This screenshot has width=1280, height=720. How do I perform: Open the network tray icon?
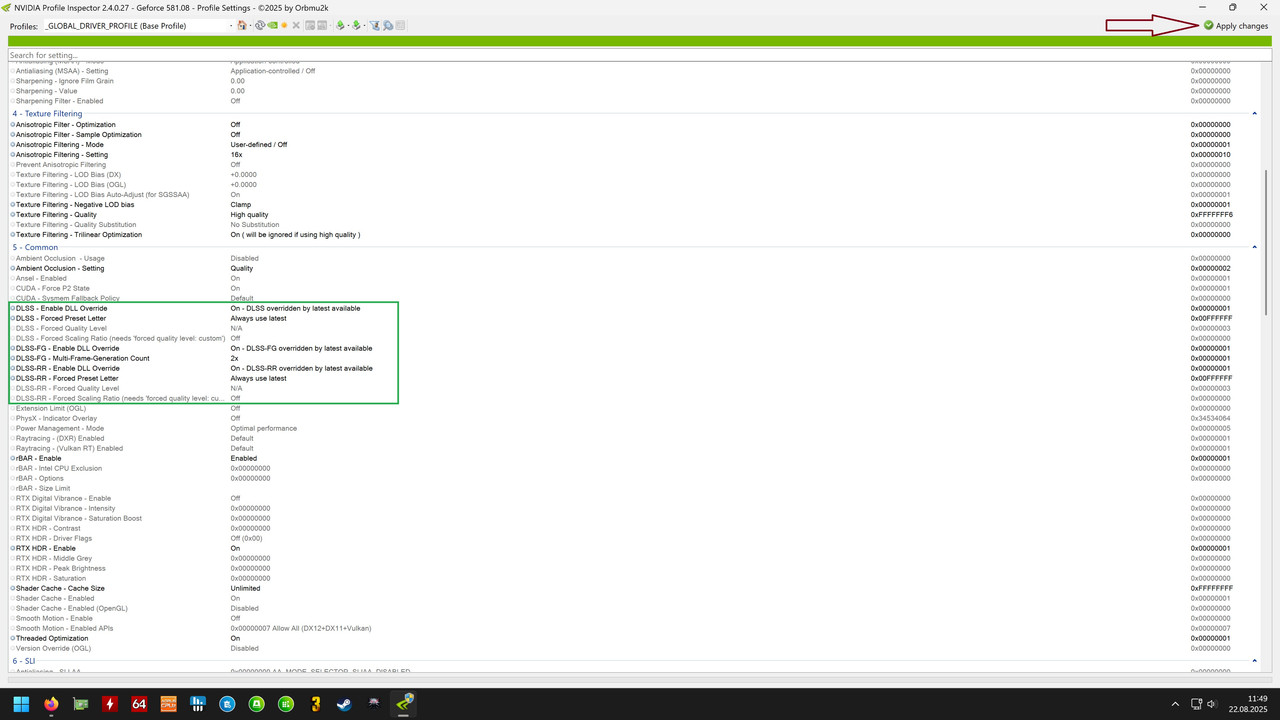[1196, 704]
